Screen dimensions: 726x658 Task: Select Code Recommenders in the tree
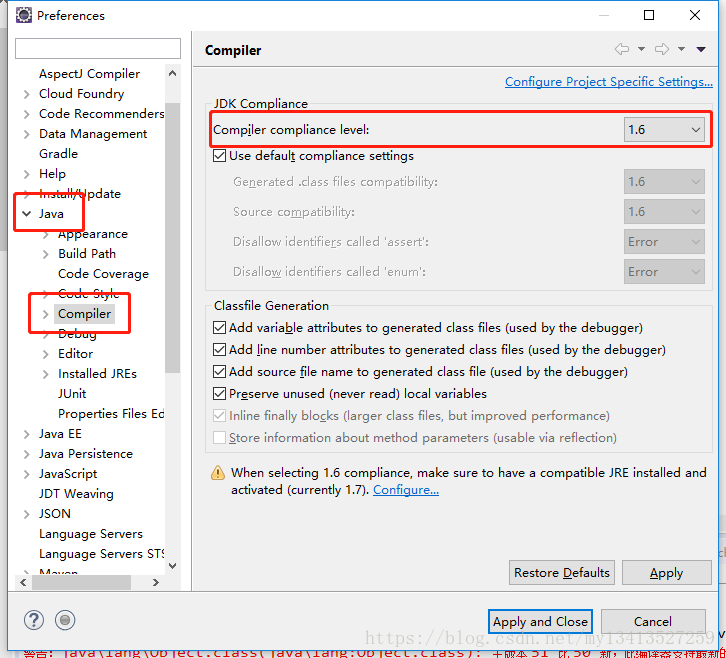point(101,113)
